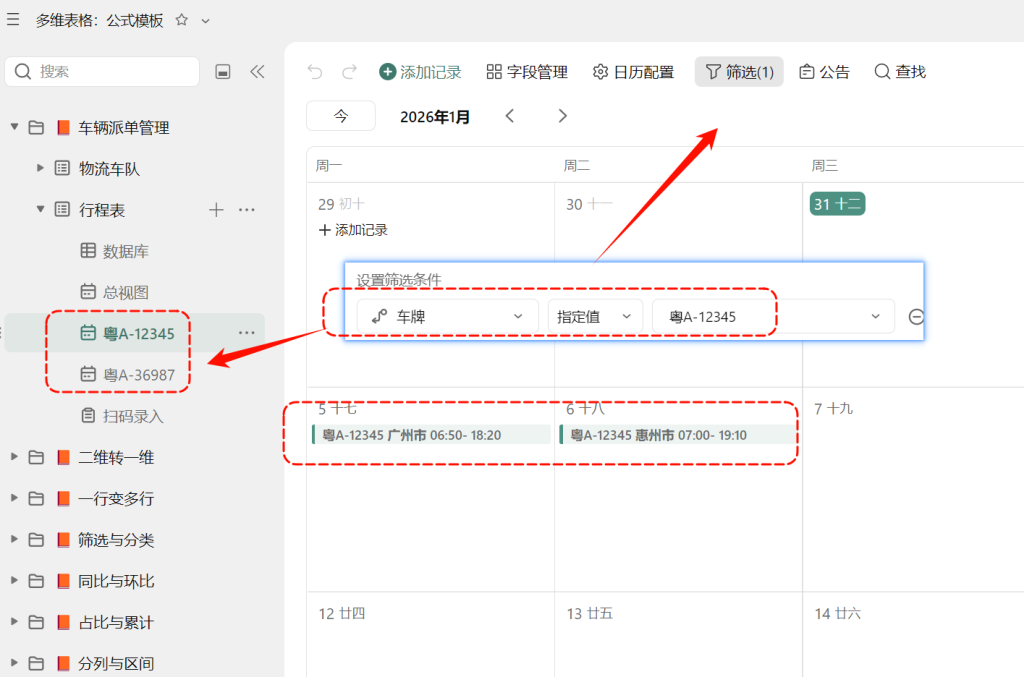1024x677 pixels.
Task: Go to previous month
Action: 510,116
